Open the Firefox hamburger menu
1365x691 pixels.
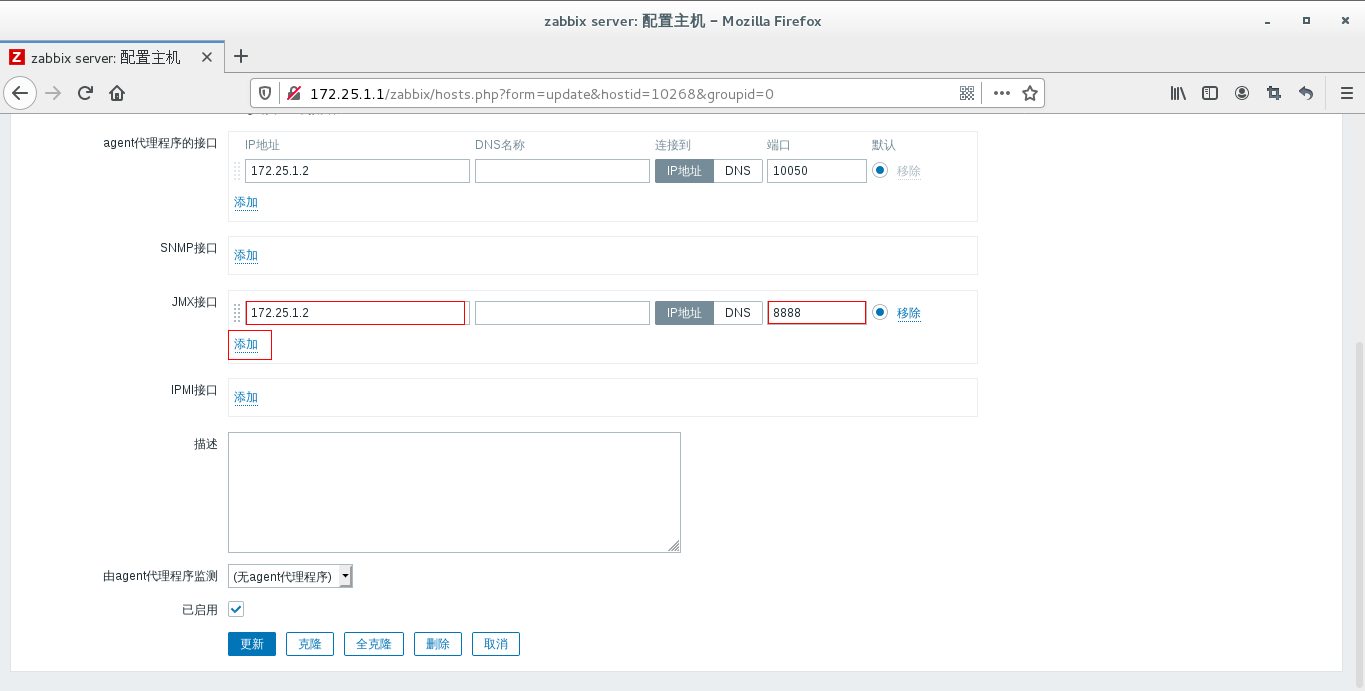click(1346, 92)
